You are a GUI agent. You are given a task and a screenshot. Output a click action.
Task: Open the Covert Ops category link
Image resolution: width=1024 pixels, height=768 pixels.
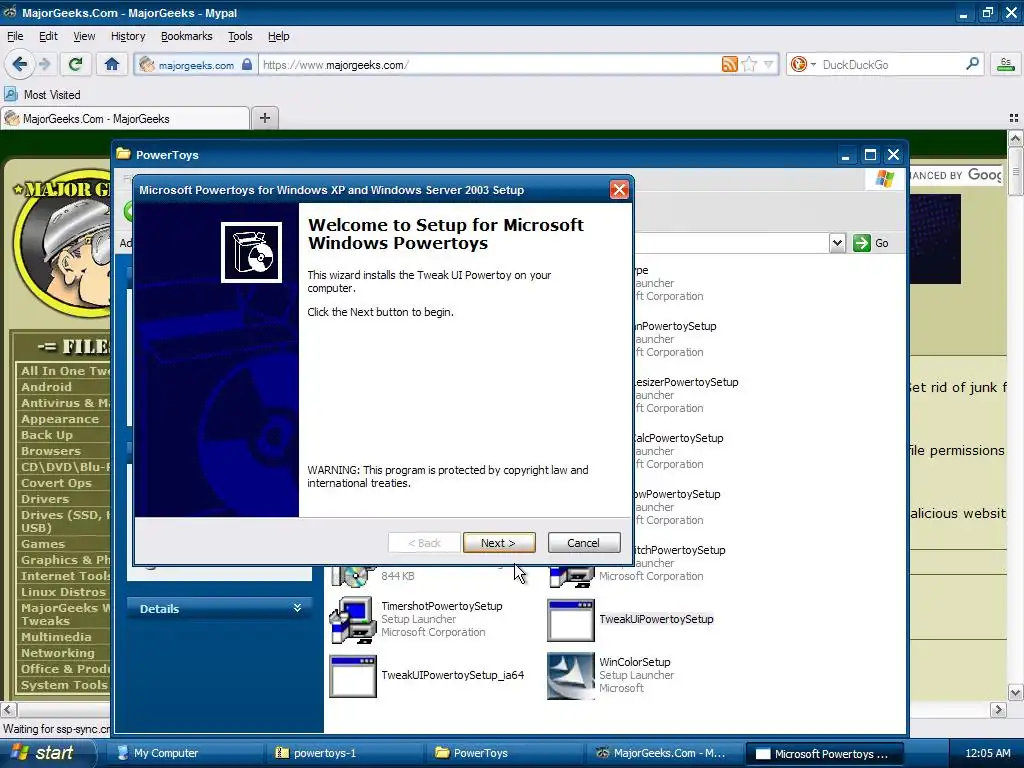click(x=56, y=483)
